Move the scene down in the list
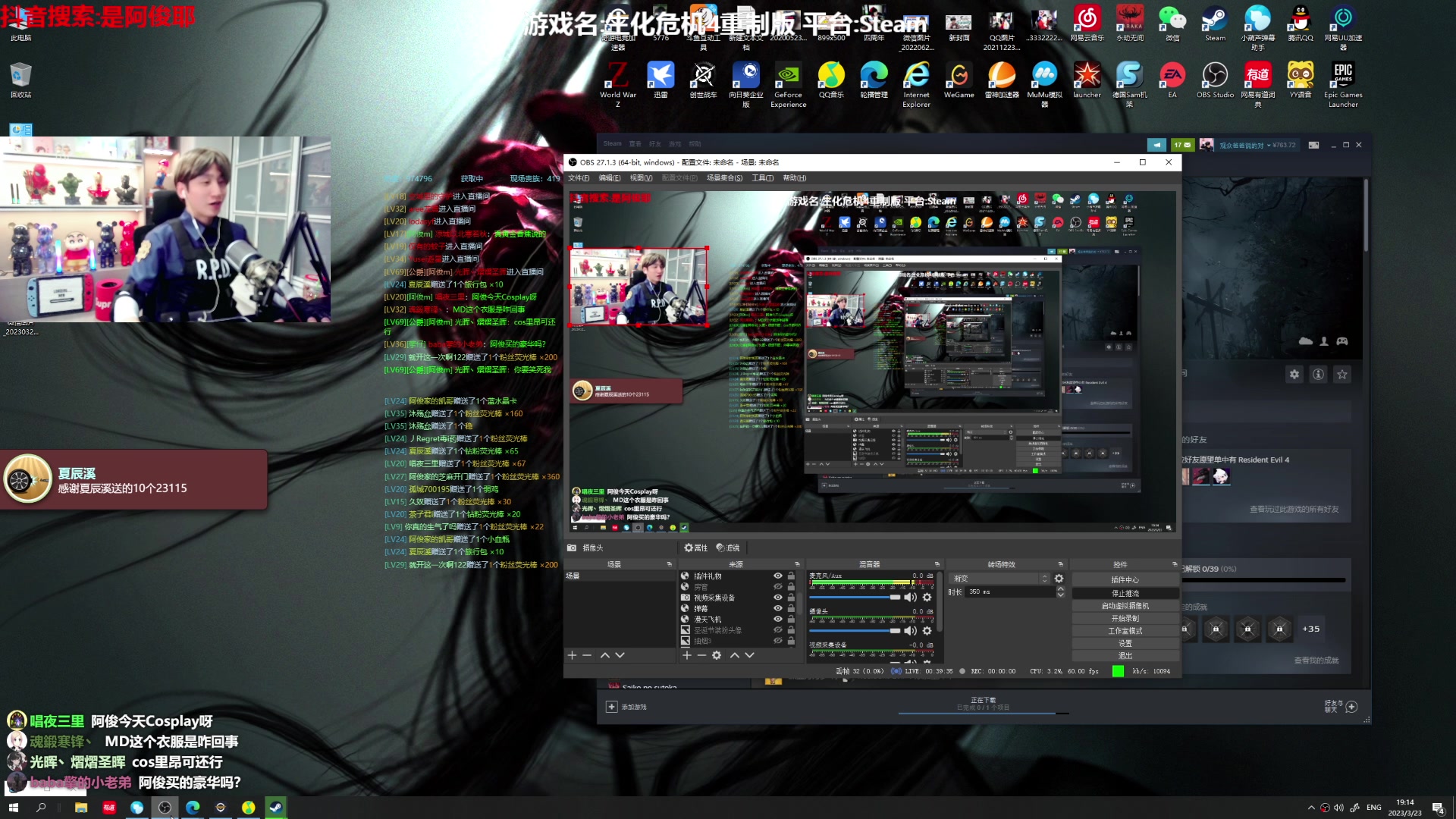The height and width of the screenshot is (819, 1456). pyautogui.click(x=620, y=655)
